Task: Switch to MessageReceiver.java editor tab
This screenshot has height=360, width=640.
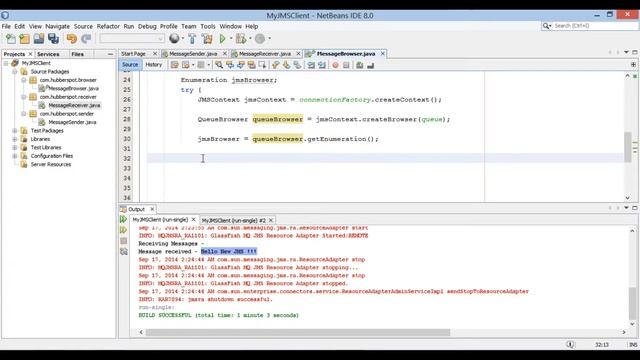Action: pyautogui.click(x=265, y=54)
